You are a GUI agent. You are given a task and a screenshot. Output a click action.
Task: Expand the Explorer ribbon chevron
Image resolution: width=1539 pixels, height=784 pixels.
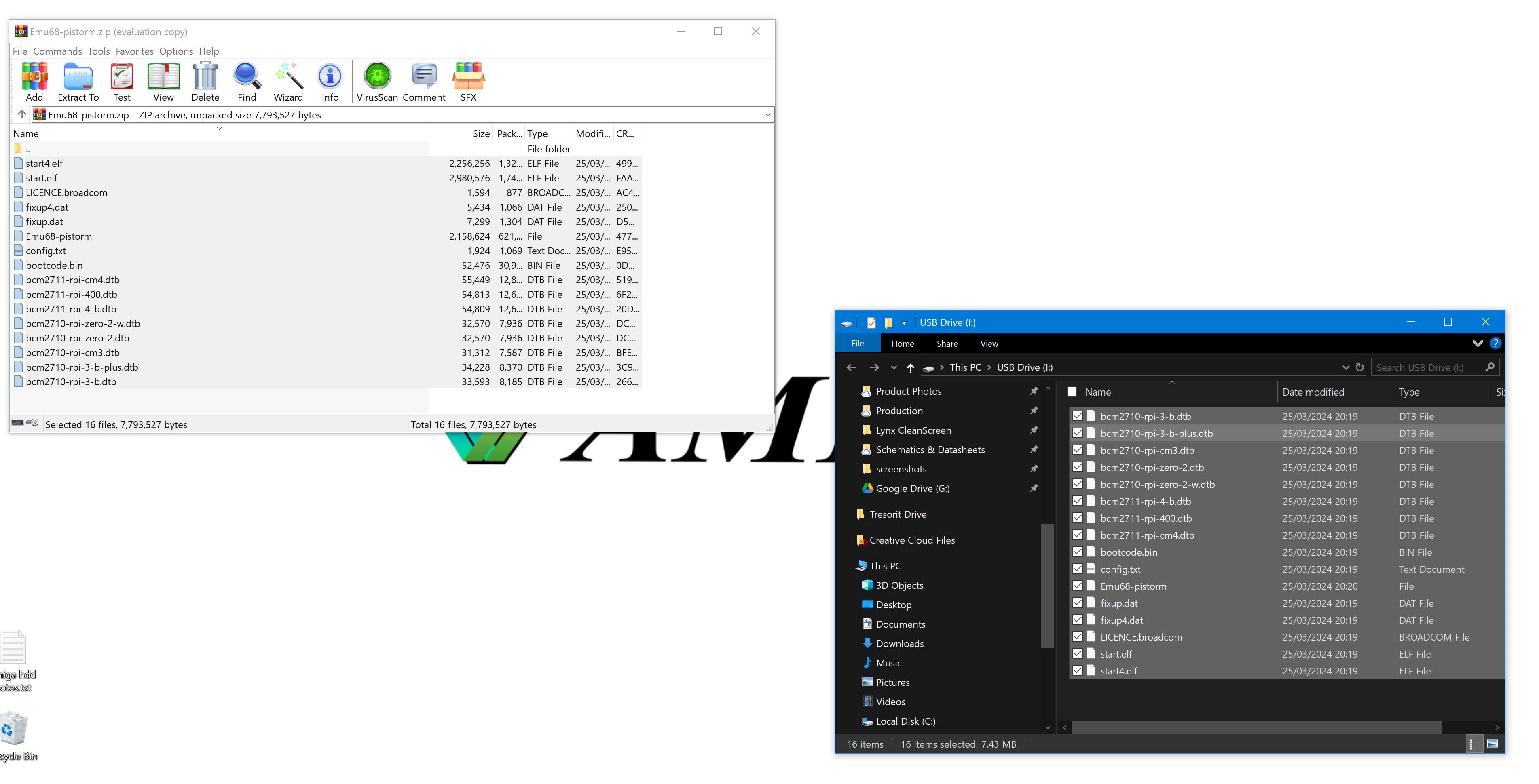coord(1478,344)
